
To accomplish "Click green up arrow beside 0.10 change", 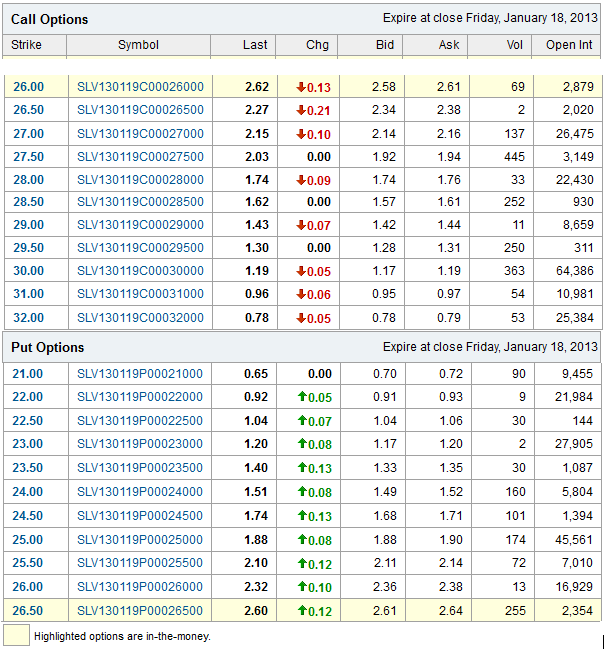I will [301, 587].
